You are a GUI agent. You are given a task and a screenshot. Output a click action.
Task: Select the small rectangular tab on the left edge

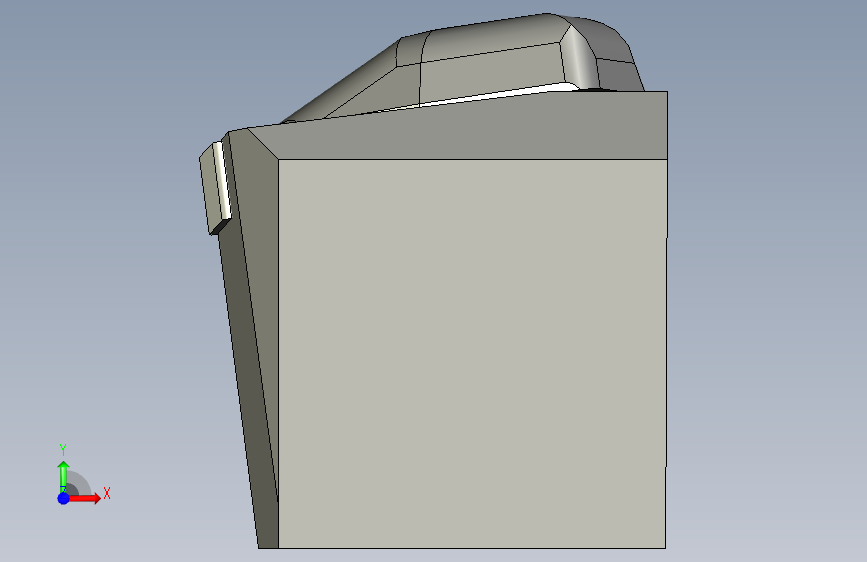point(215,188)
